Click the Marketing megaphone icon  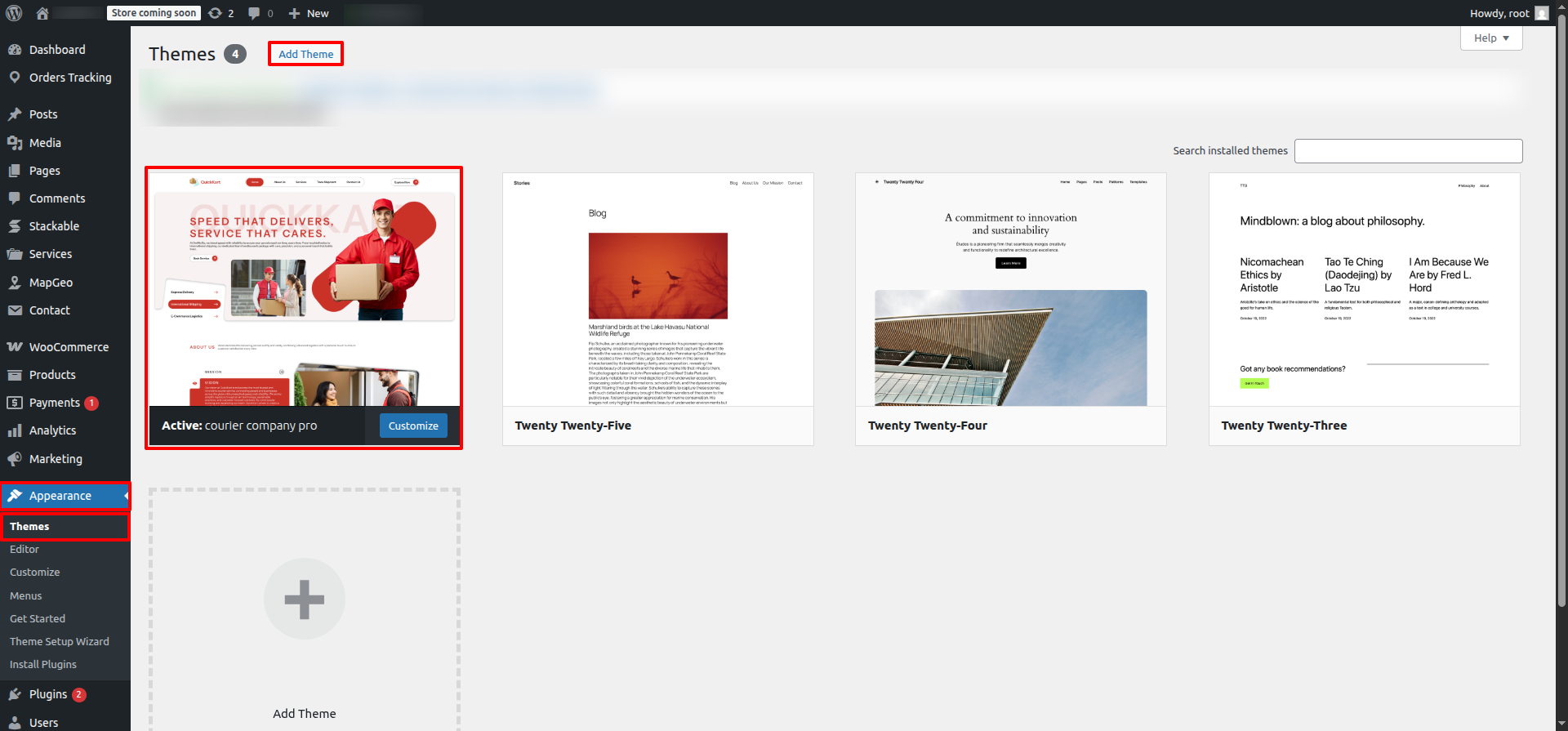15,459
